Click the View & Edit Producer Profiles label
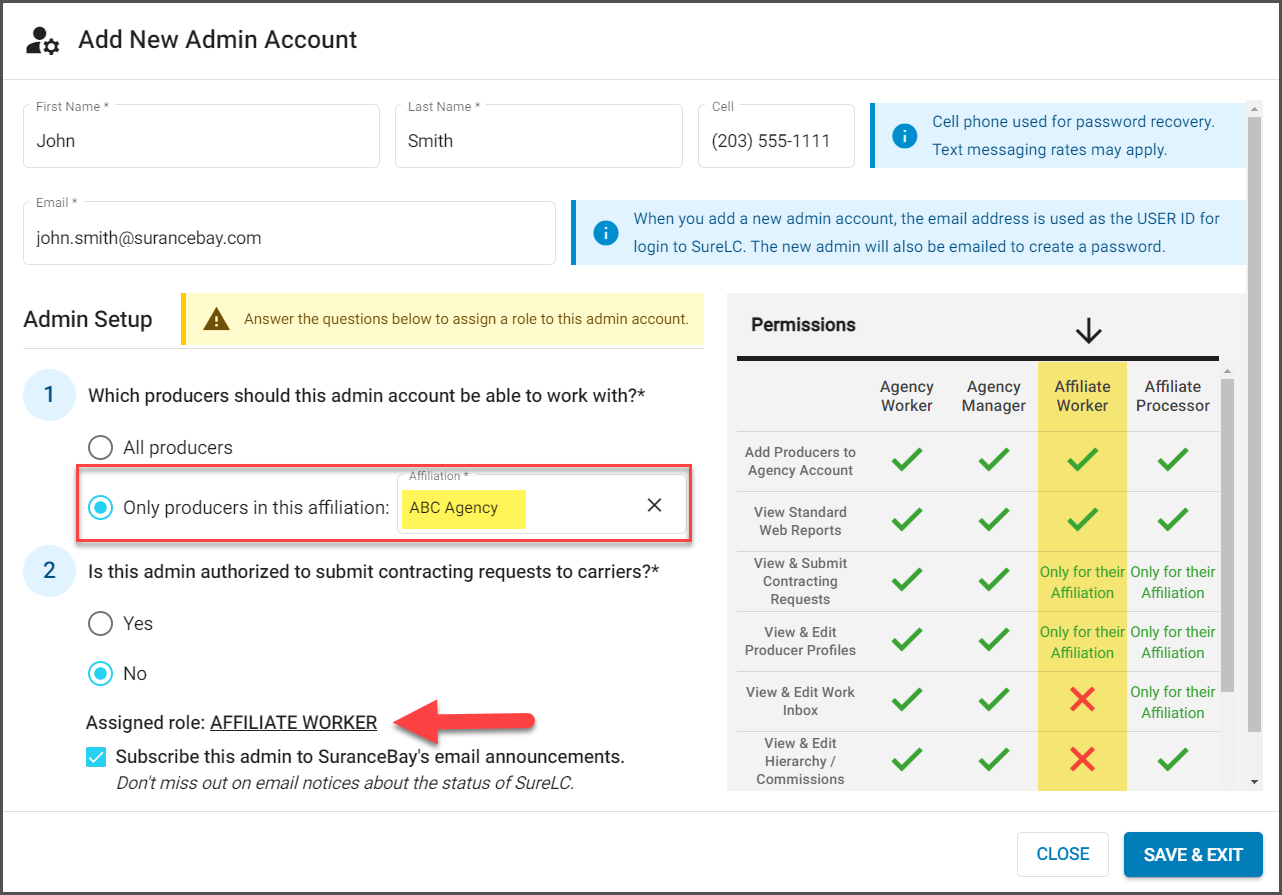 pyautogui.click(x=800, y=641)
